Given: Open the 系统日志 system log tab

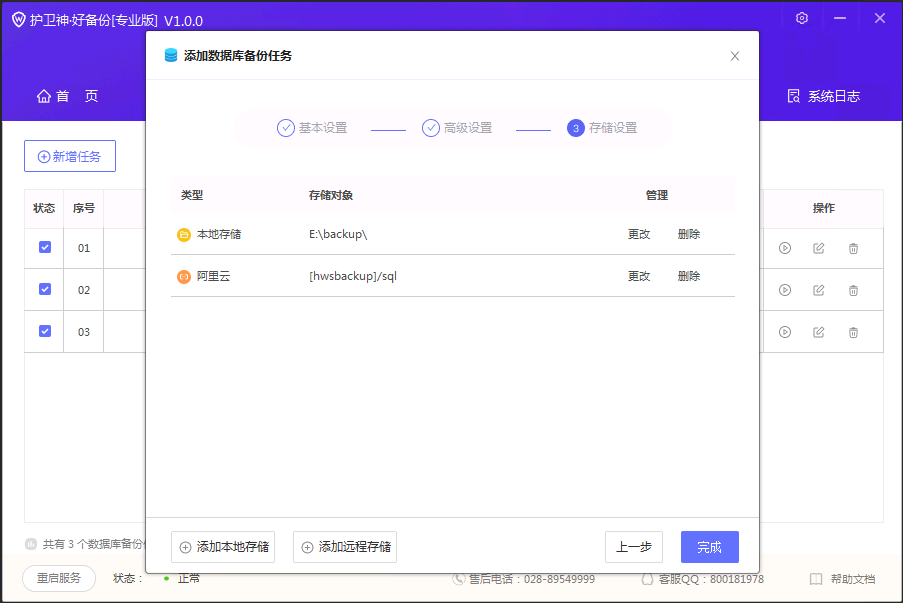Looking at the screenshot, I should coord(824,96).
